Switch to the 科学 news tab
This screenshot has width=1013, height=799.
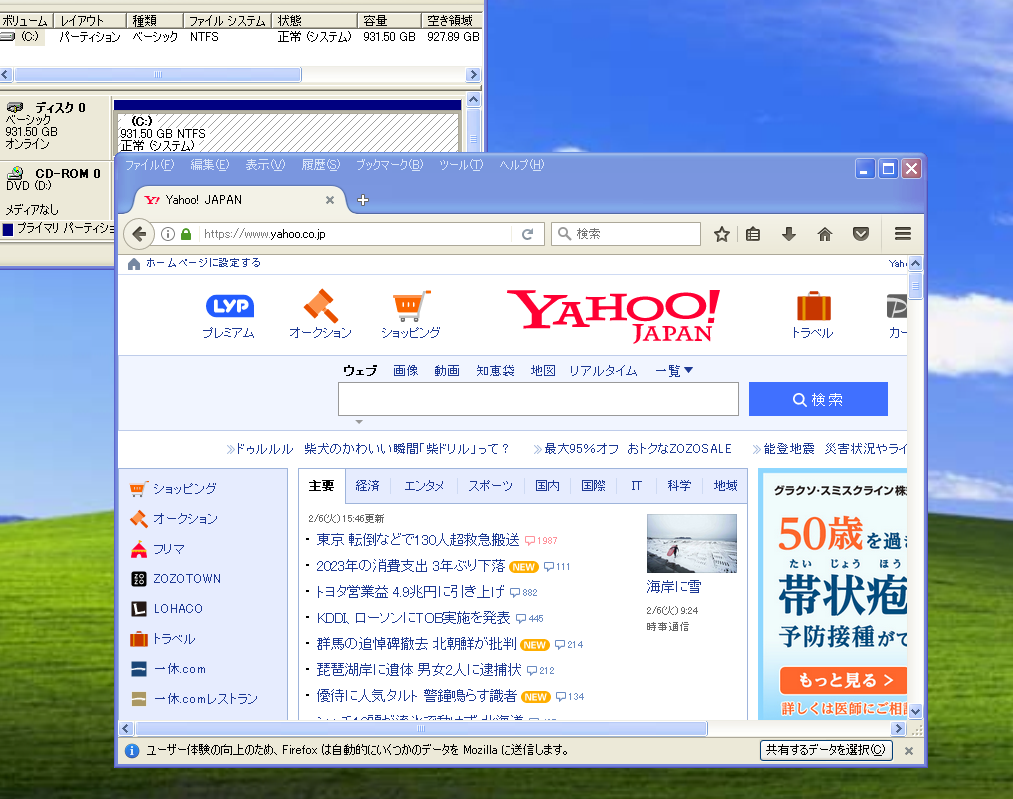[679, 486]
